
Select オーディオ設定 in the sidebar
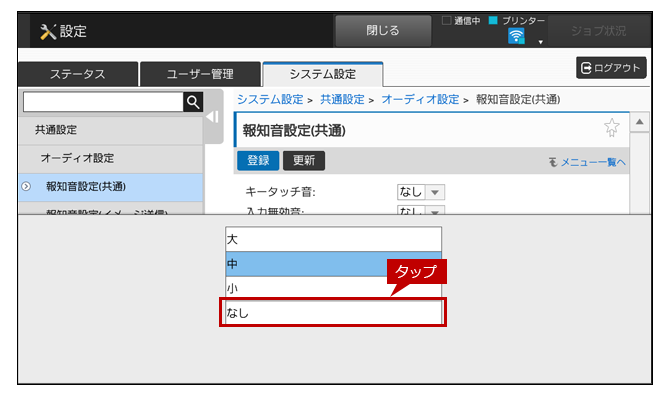pos(111,158)
